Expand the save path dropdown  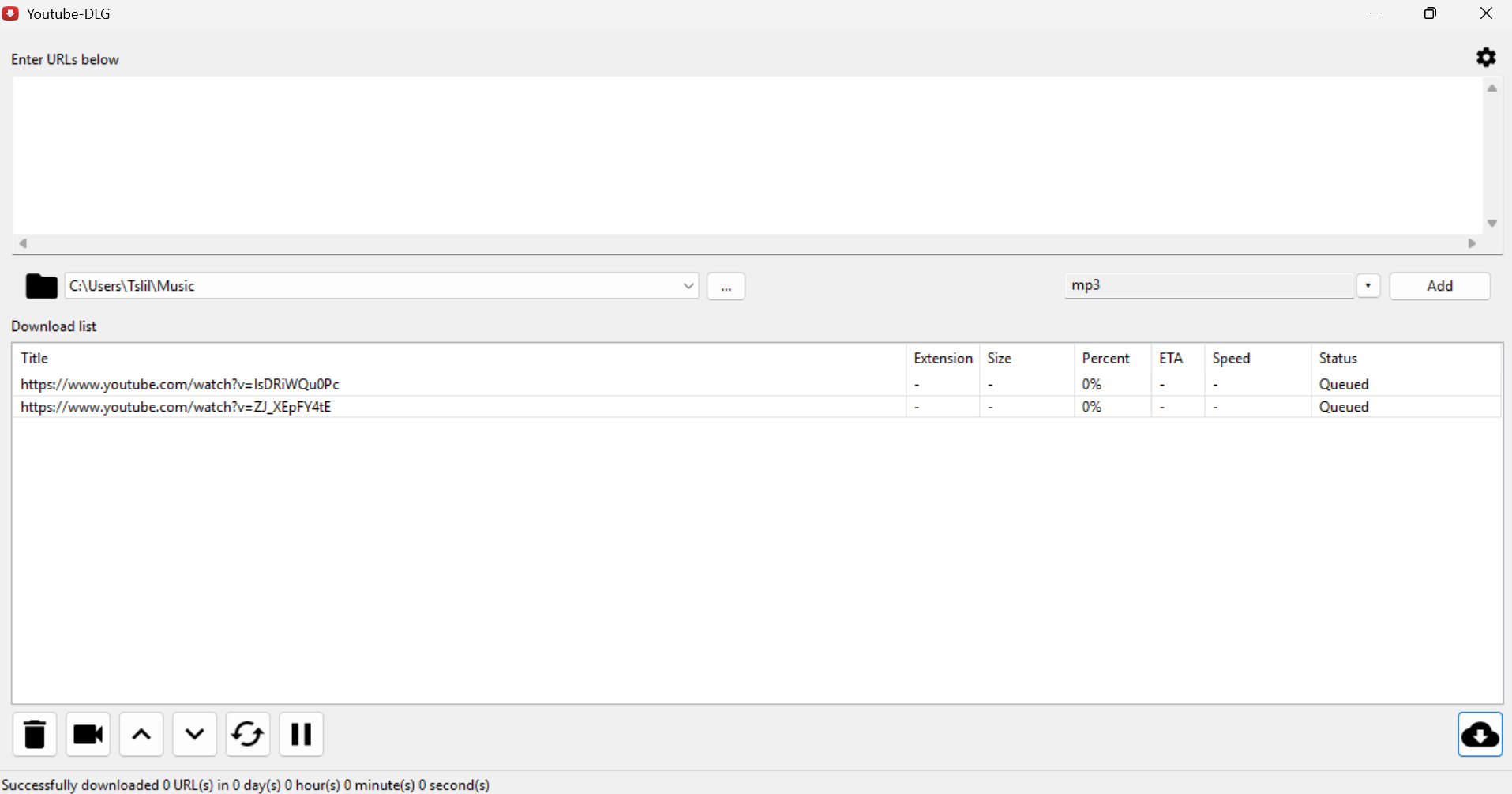click(688, 286)
